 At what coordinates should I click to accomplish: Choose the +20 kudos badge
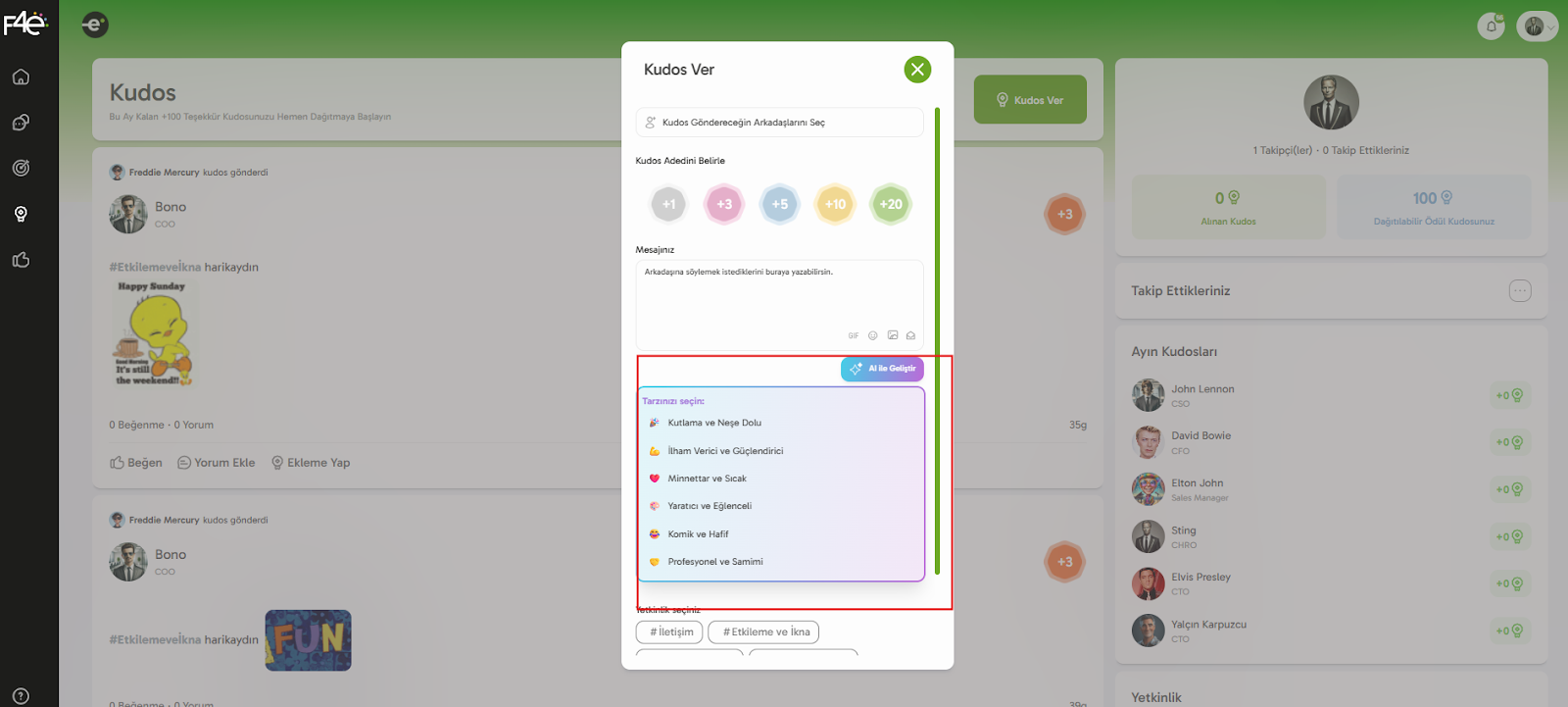pos(890,204)
